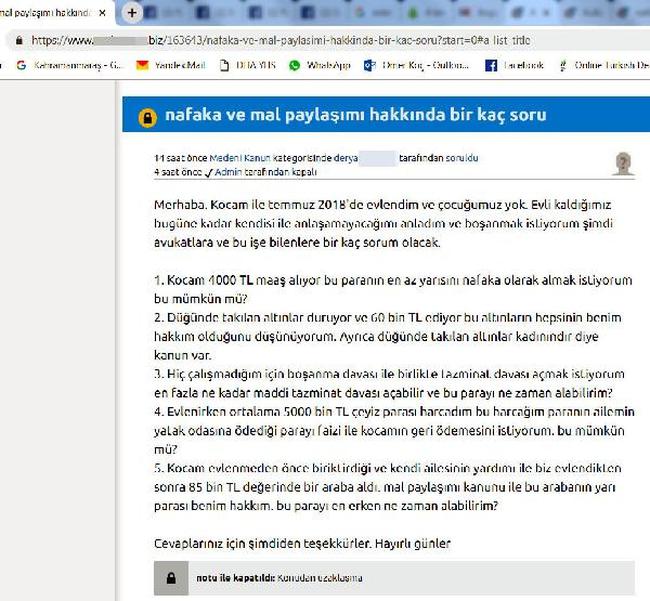Click the URL address bar
This screenshot has width=650, height=601.
point(300,41)
